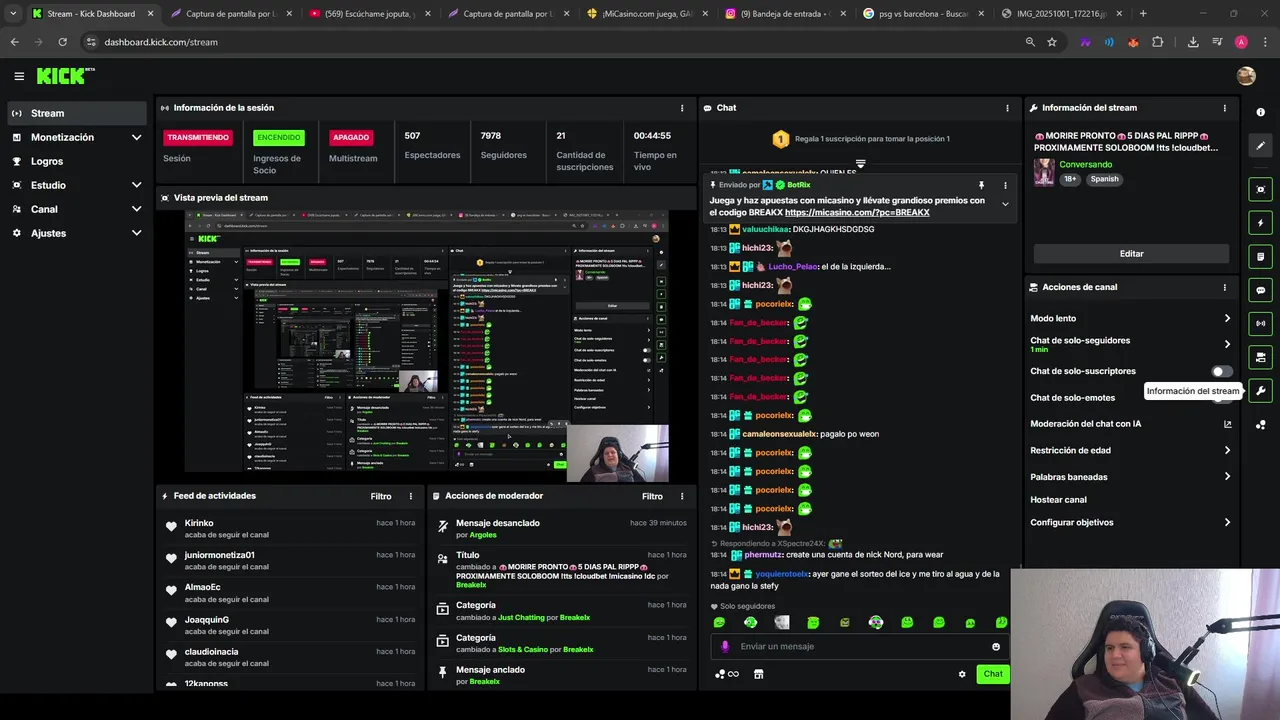
Task: Open the profile avatar menu in Kick header
Action: [x=1246, y=76]
